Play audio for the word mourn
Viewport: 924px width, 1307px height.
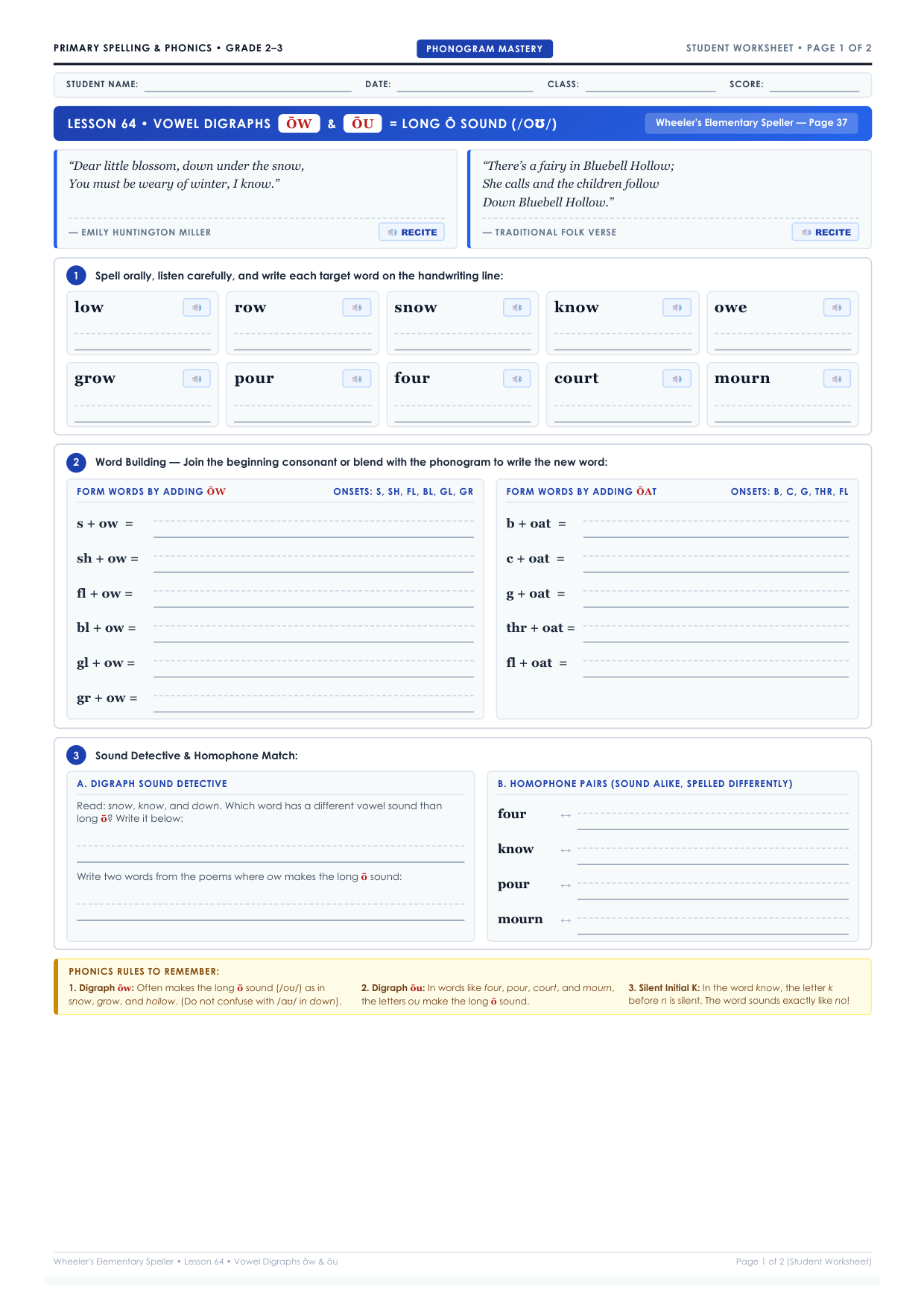837,379
